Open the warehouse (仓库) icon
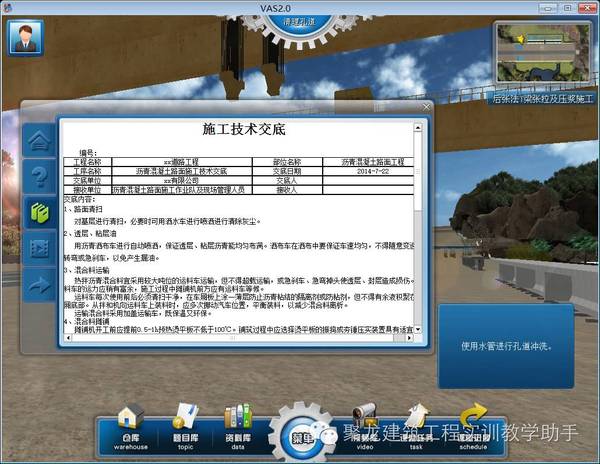Image resolution: width=600 pixels, height=464 pixels. tap(131, 424)
